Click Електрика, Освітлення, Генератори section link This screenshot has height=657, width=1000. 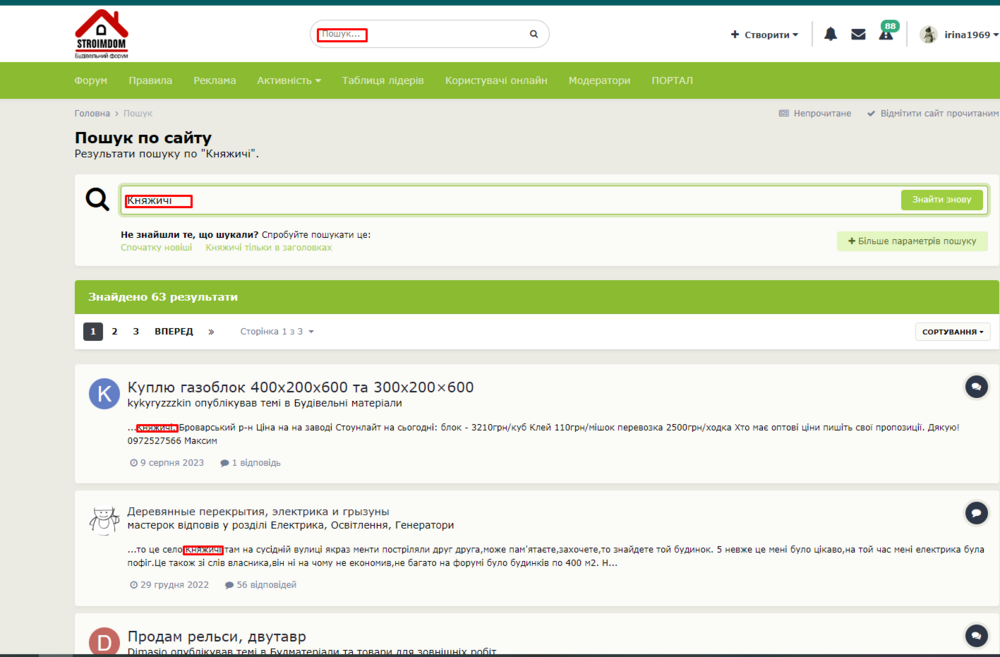[362, 525]
